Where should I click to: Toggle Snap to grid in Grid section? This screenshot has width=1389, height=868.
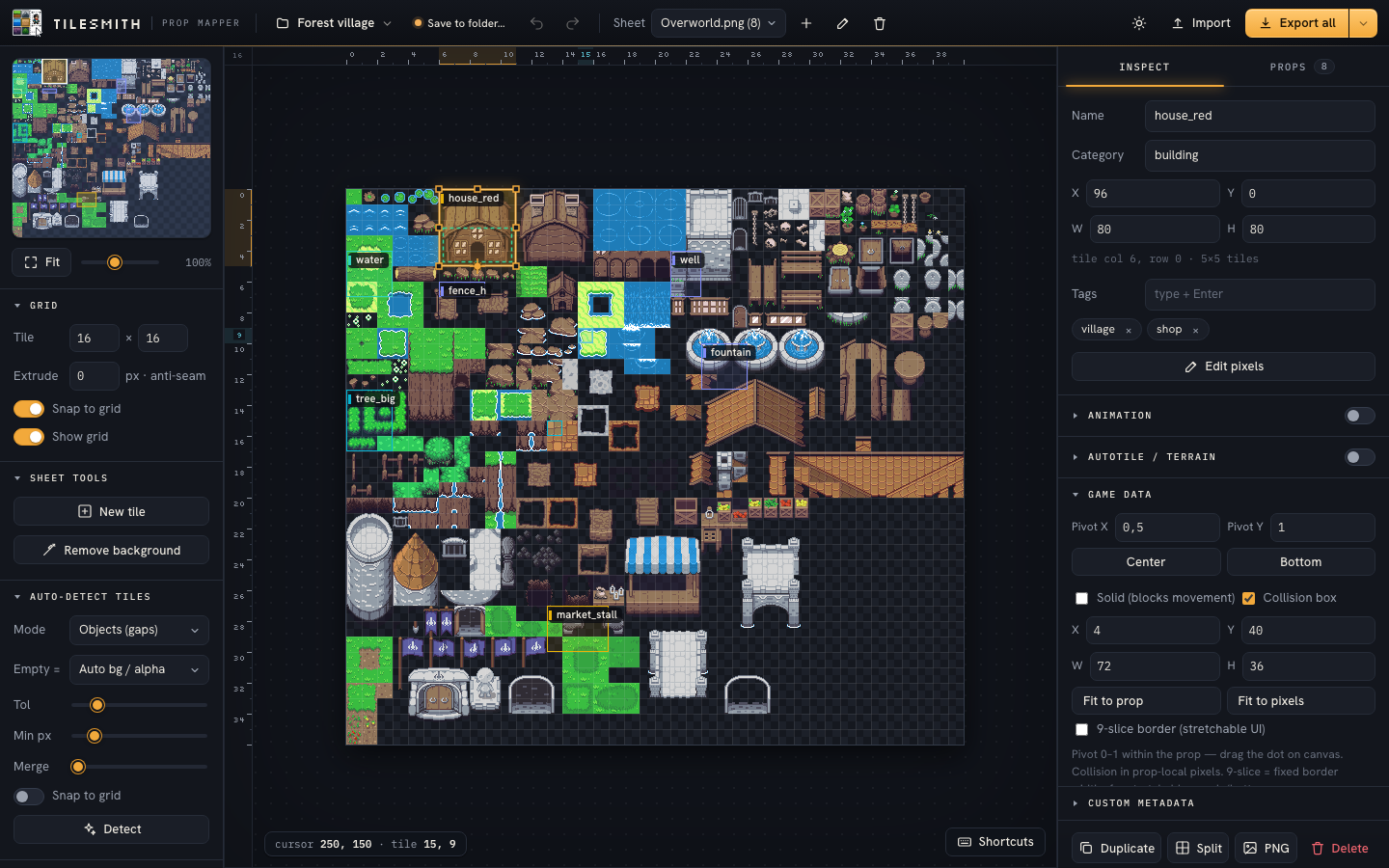coord(29,409)
